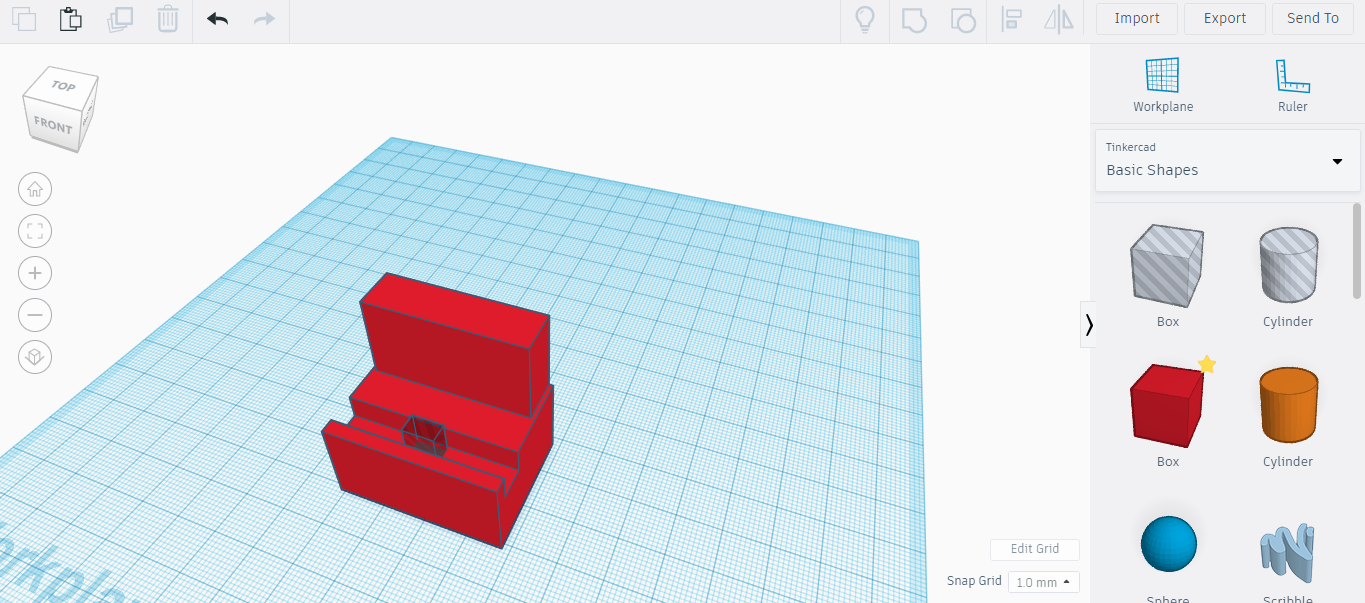This screenshot has width=1365, height=603.
Task: Open the Snap Grid 1.0 mm dropdown
Action: click(x=1043, y=582)
